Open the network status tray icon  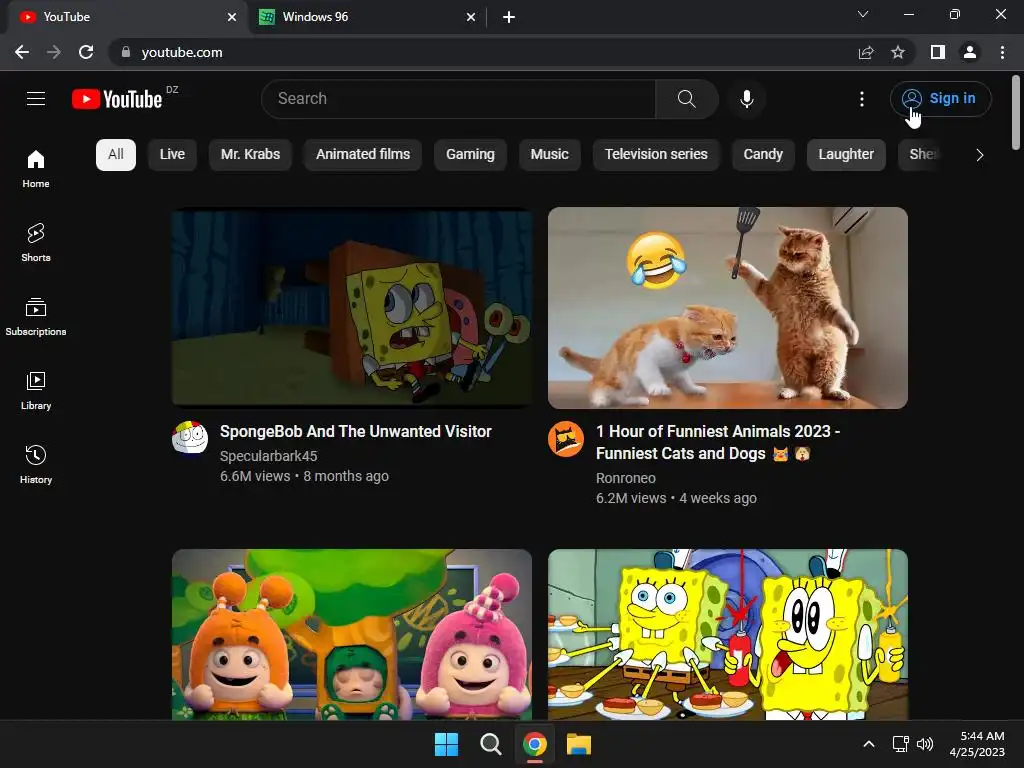point(901,744)
